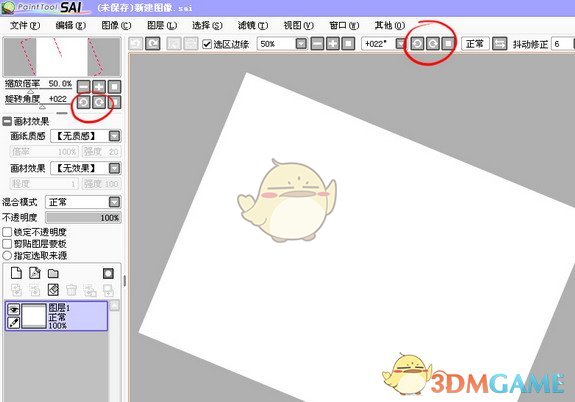The image size is (575, 402).
Task: Click the Undo arrow in top toolbar
Action: tap(136, 44)
